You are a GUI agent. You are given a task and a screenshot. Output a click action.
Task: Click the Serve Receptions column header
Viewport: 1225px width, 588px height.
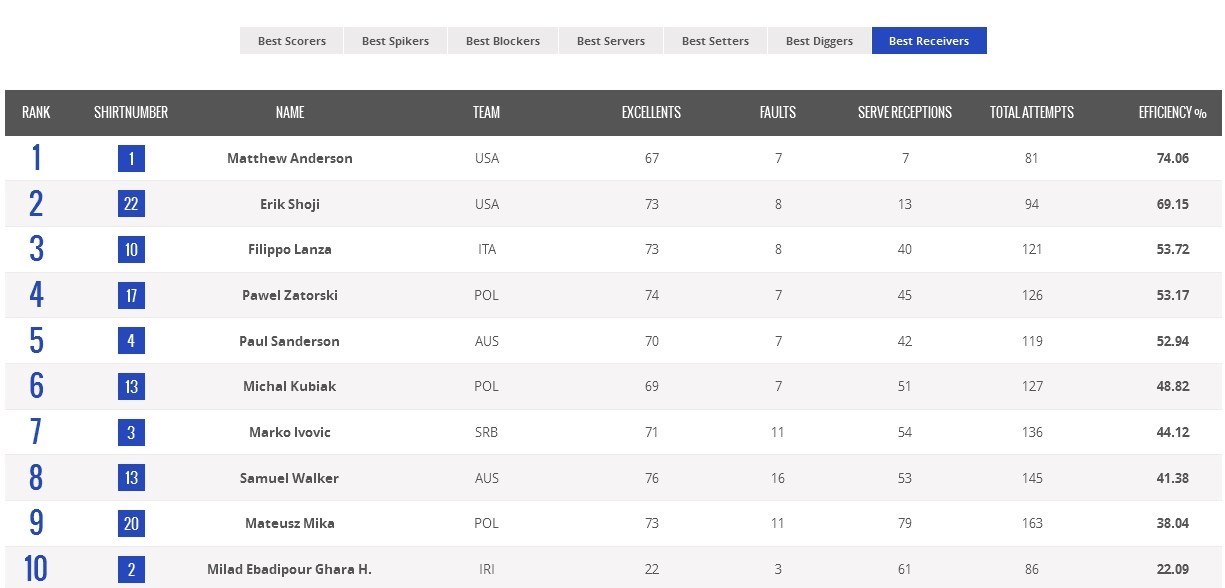[904, 113]
